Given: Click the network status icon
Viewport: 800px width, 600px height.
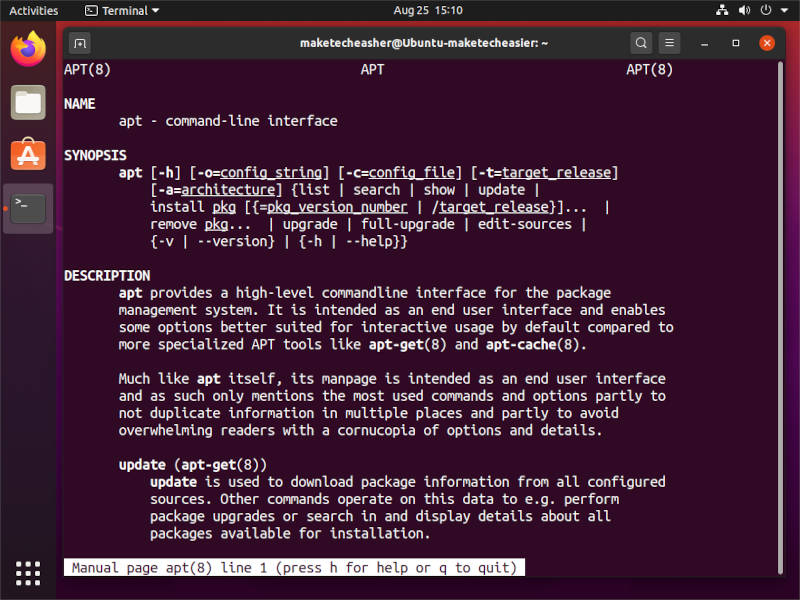Looking at the screenshot, I should pyautogui.click(x=724, y=11).
